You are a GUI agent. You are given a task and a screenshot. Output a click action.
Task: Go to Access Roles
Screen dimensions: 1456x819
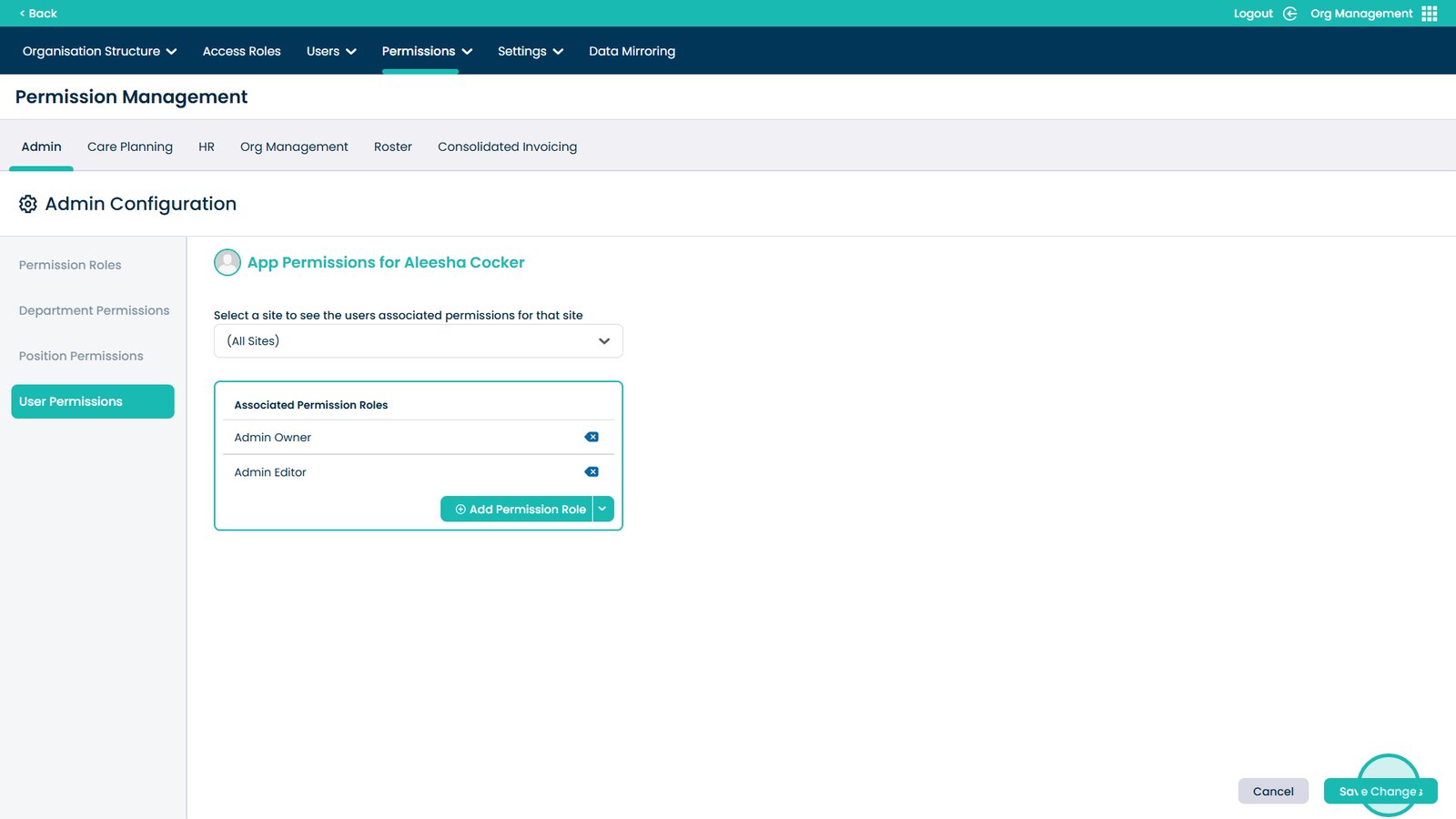(x=242, y=51)
